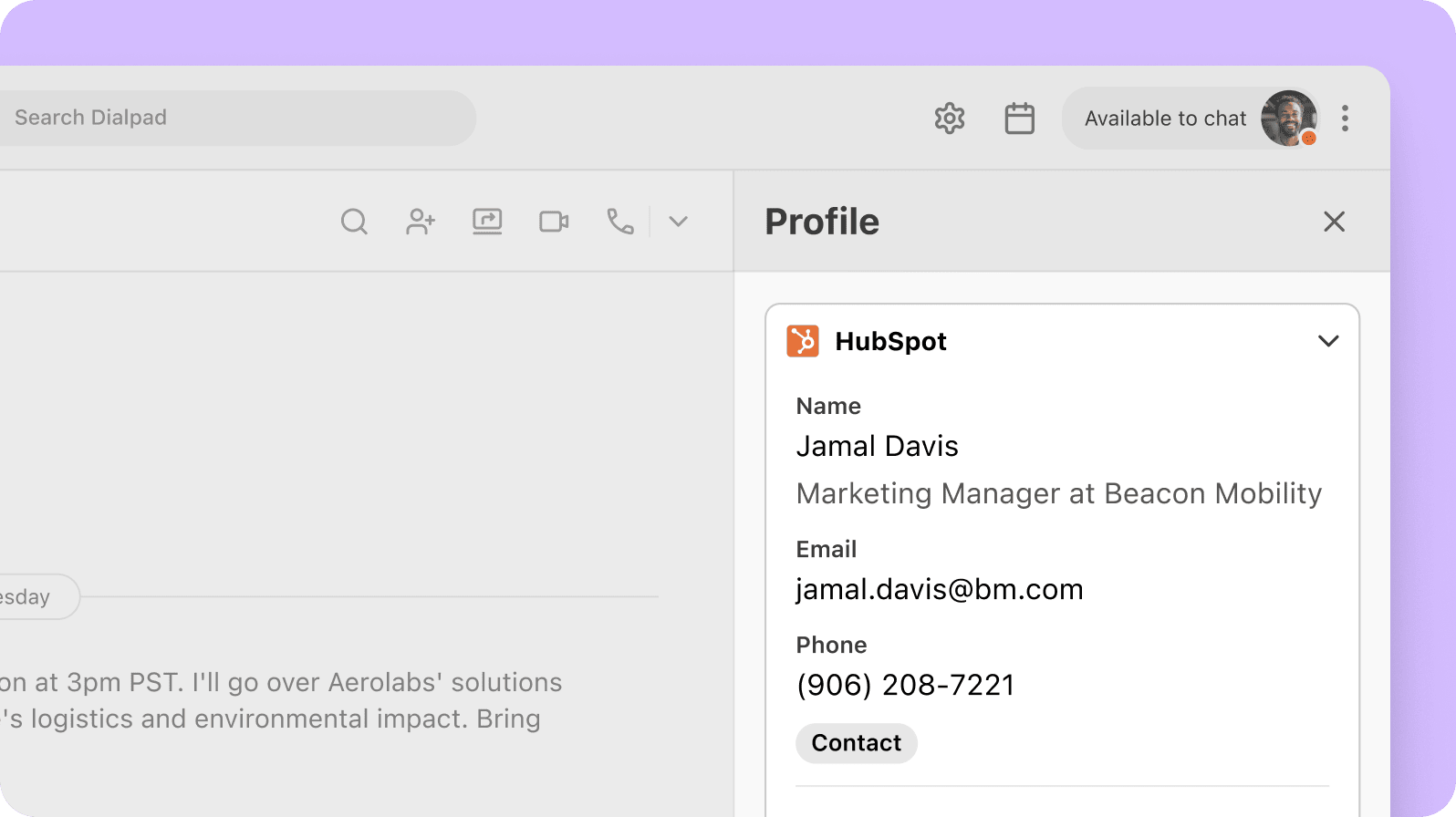
Task: Open call options dropdown chevron
Action: pos(678,222)
